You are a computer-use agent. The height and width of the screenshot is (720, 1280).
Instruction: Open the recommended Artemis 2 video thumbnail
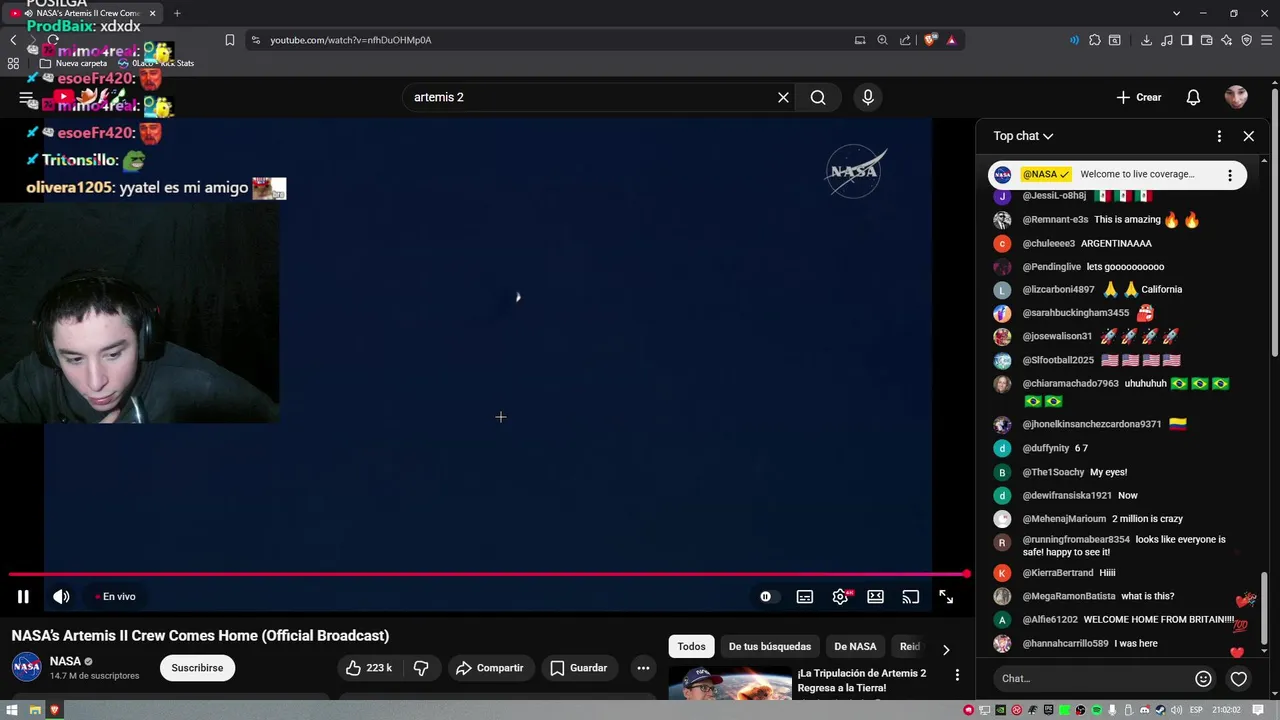click(730, 685)
